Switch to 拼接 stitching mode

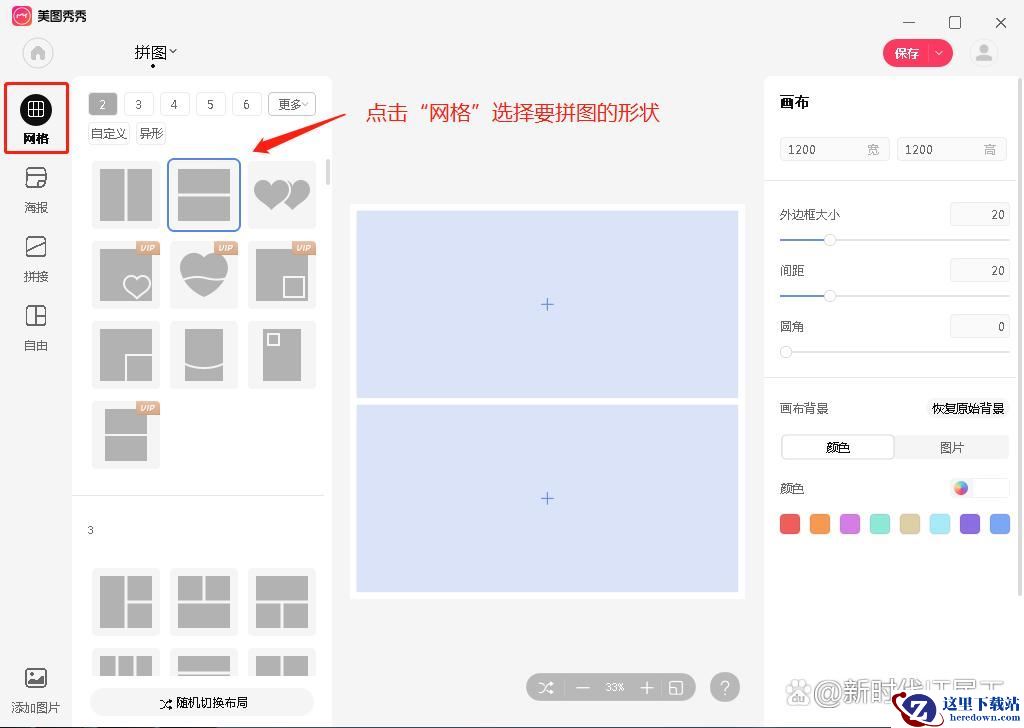coord(36,259)
